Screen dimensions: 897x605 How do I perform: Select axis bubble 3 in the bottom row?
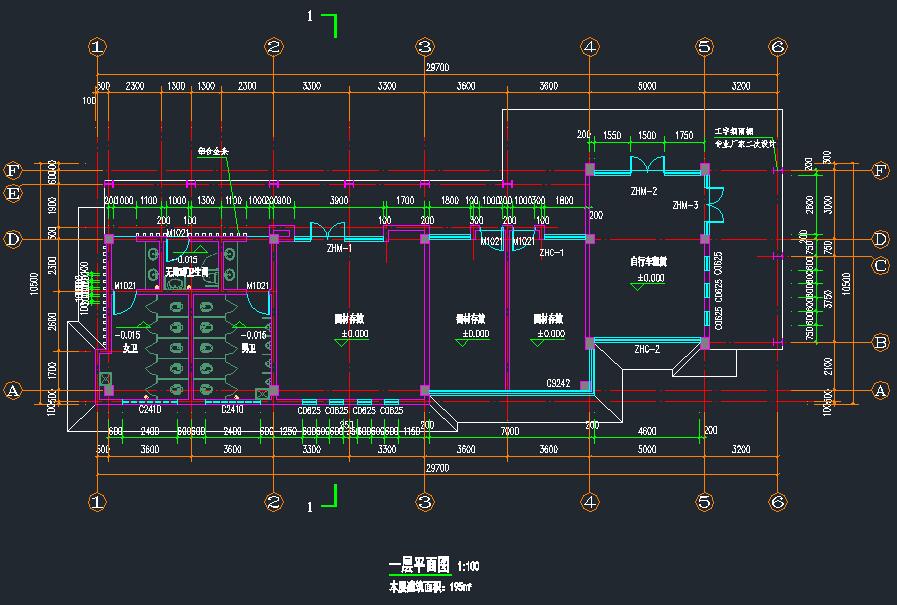(x=424, y=501)
